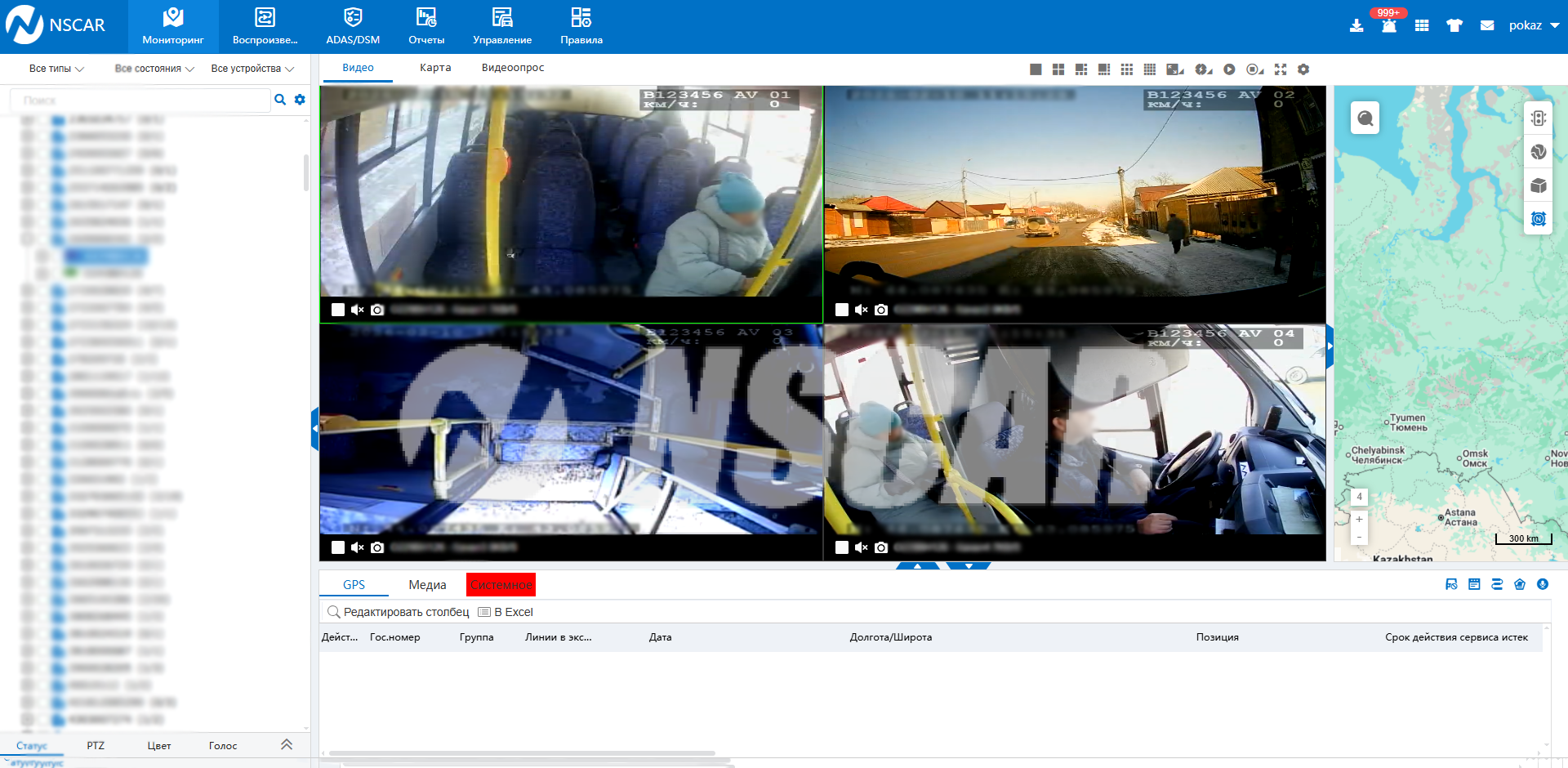This screenshot has width=1568, height=768.
Task: Open the 'Все типы' dropdown
Action: pyautogui.click(x=56, y=69)
